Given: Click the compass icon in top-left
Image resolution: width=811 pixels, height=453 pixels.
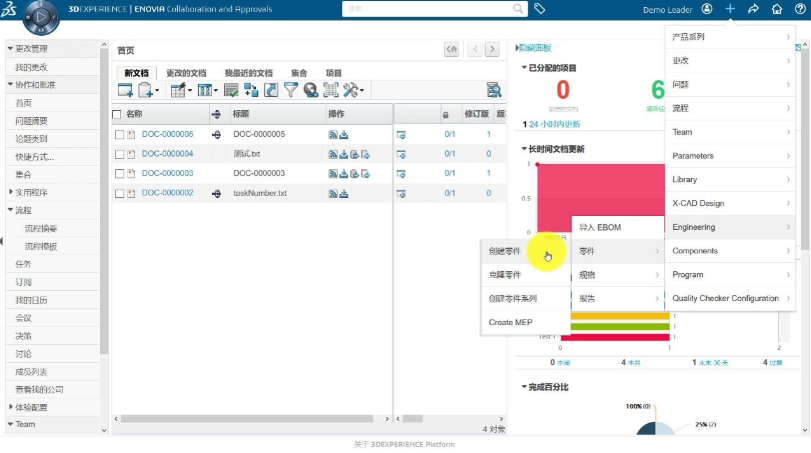Looking at the screenshot, I should pos(41,17).
